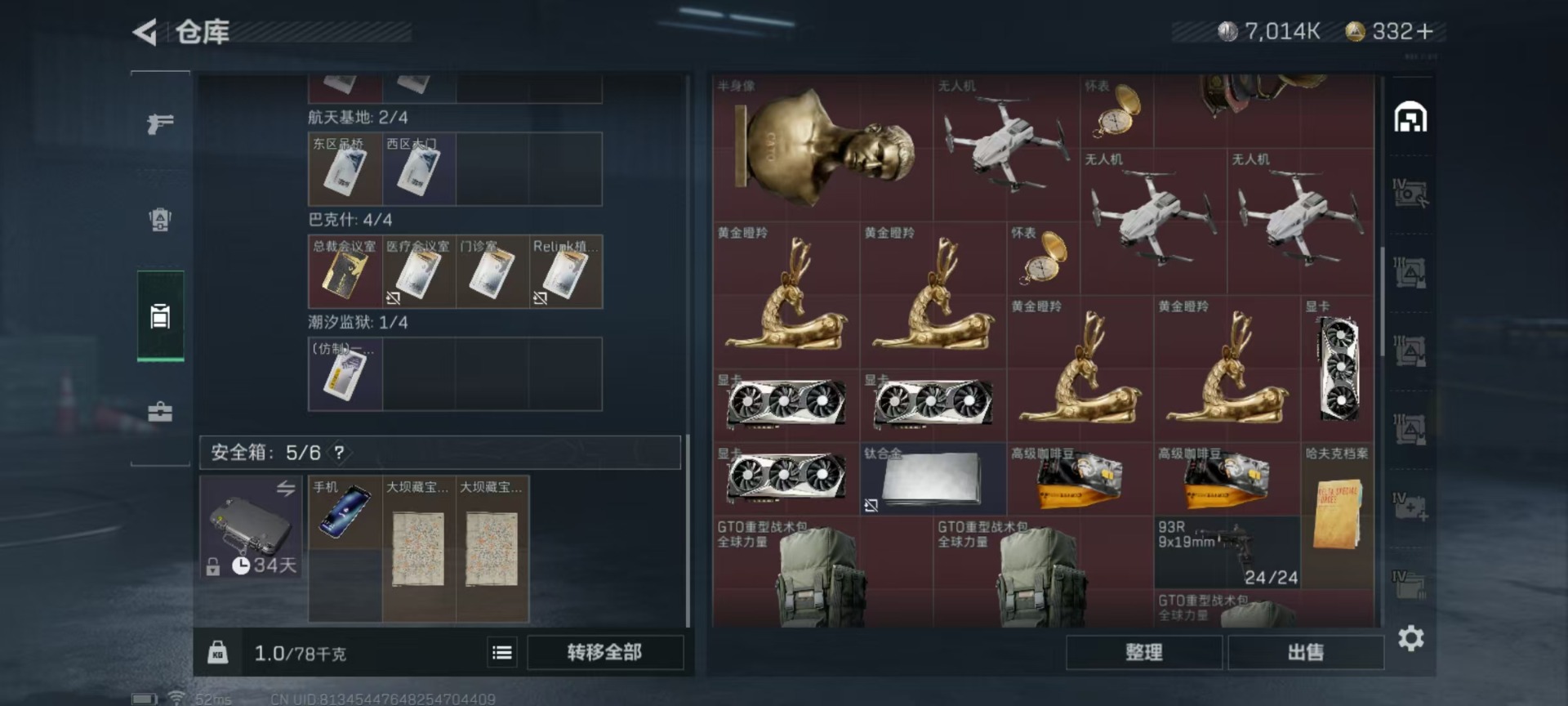1568x706 pixels.
Task: Toggle the weight lock icon
Action: 217,652
